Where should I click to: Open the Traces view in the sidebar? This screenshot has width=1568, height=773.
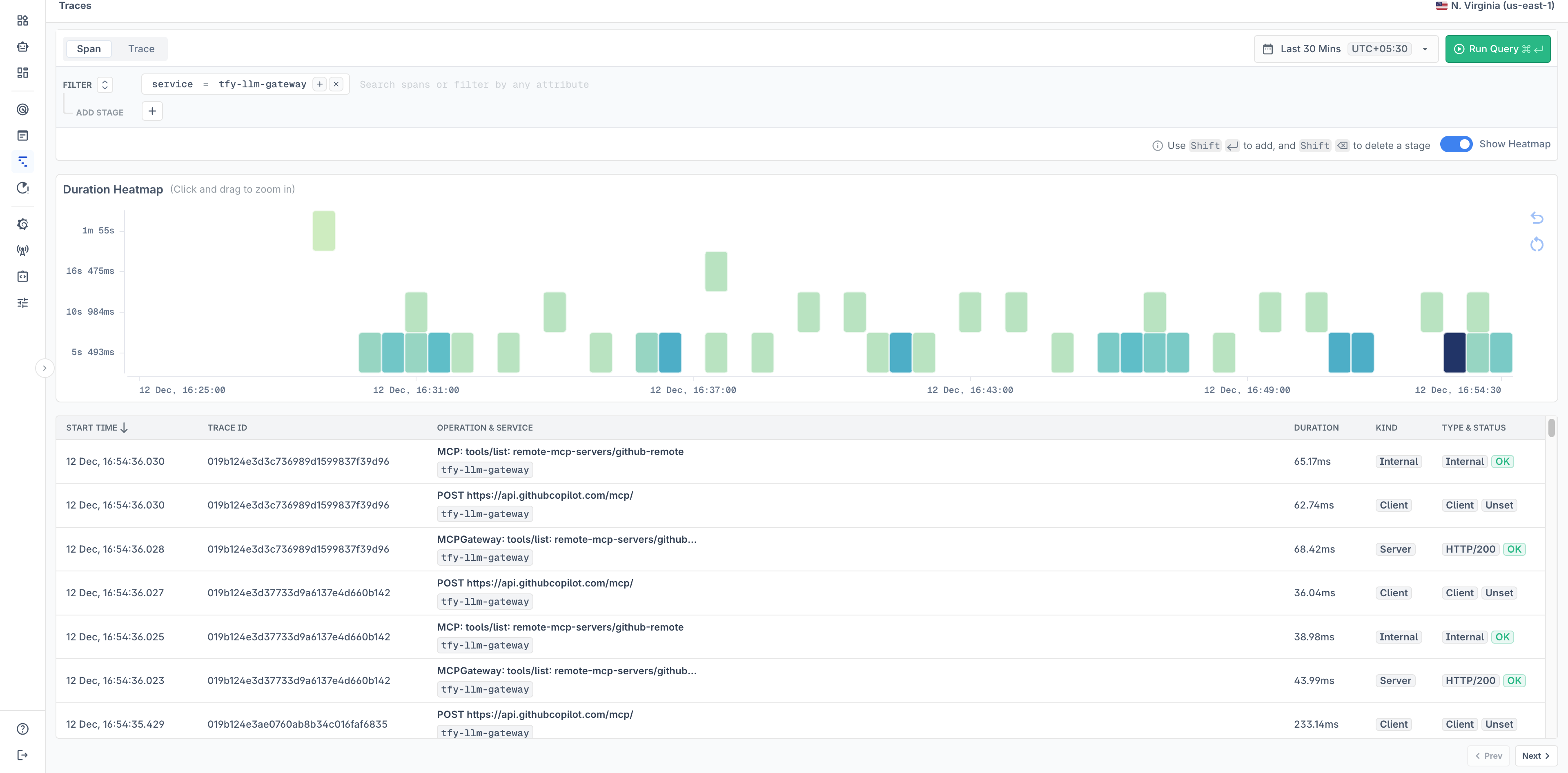pyautogui.click(x=22, y=161)
